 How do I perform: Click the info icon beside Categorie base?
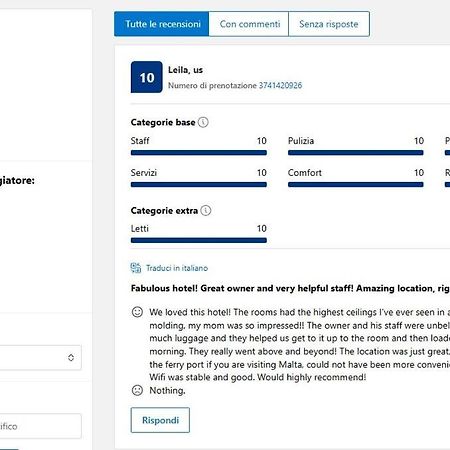pos(203,122)
